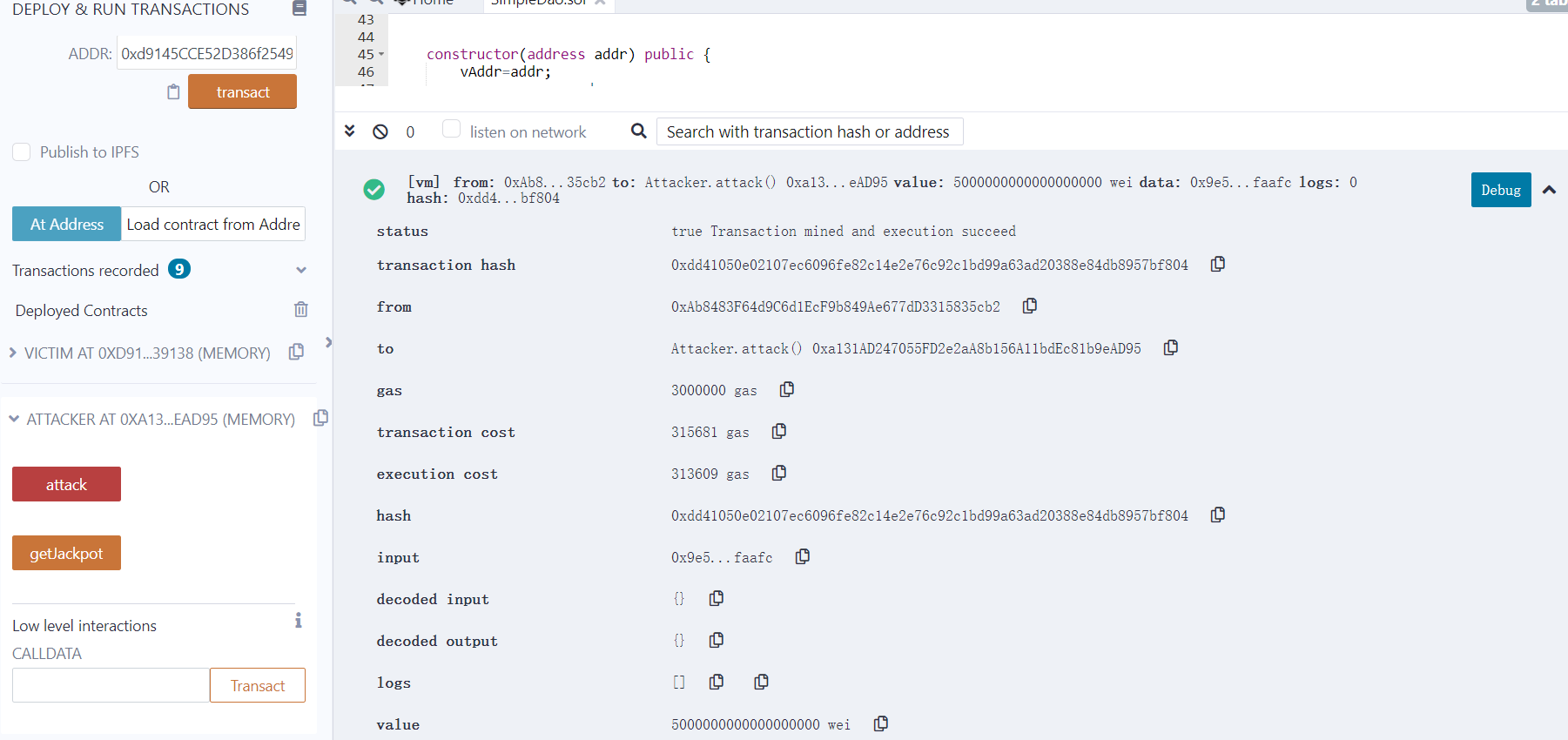
Task: Copy the transaction hash value
Action: pyautogui.click(x=1217, y=264)
